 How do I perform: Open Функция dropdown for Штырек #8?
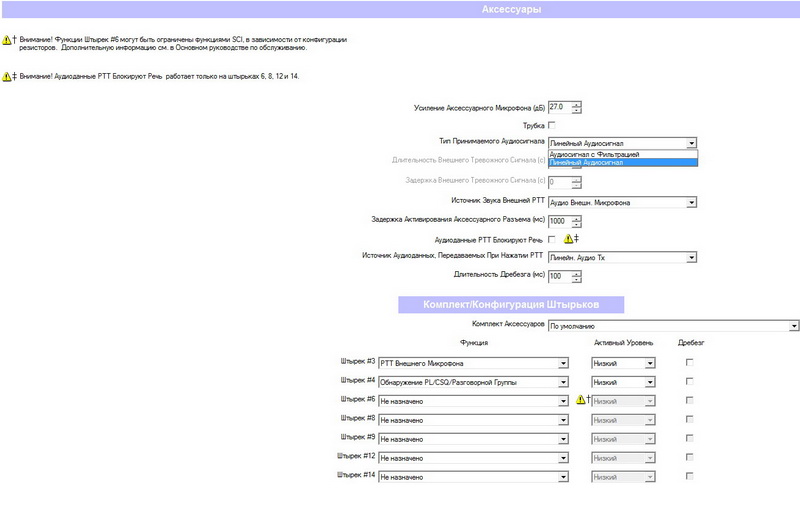tap(563, 420)
